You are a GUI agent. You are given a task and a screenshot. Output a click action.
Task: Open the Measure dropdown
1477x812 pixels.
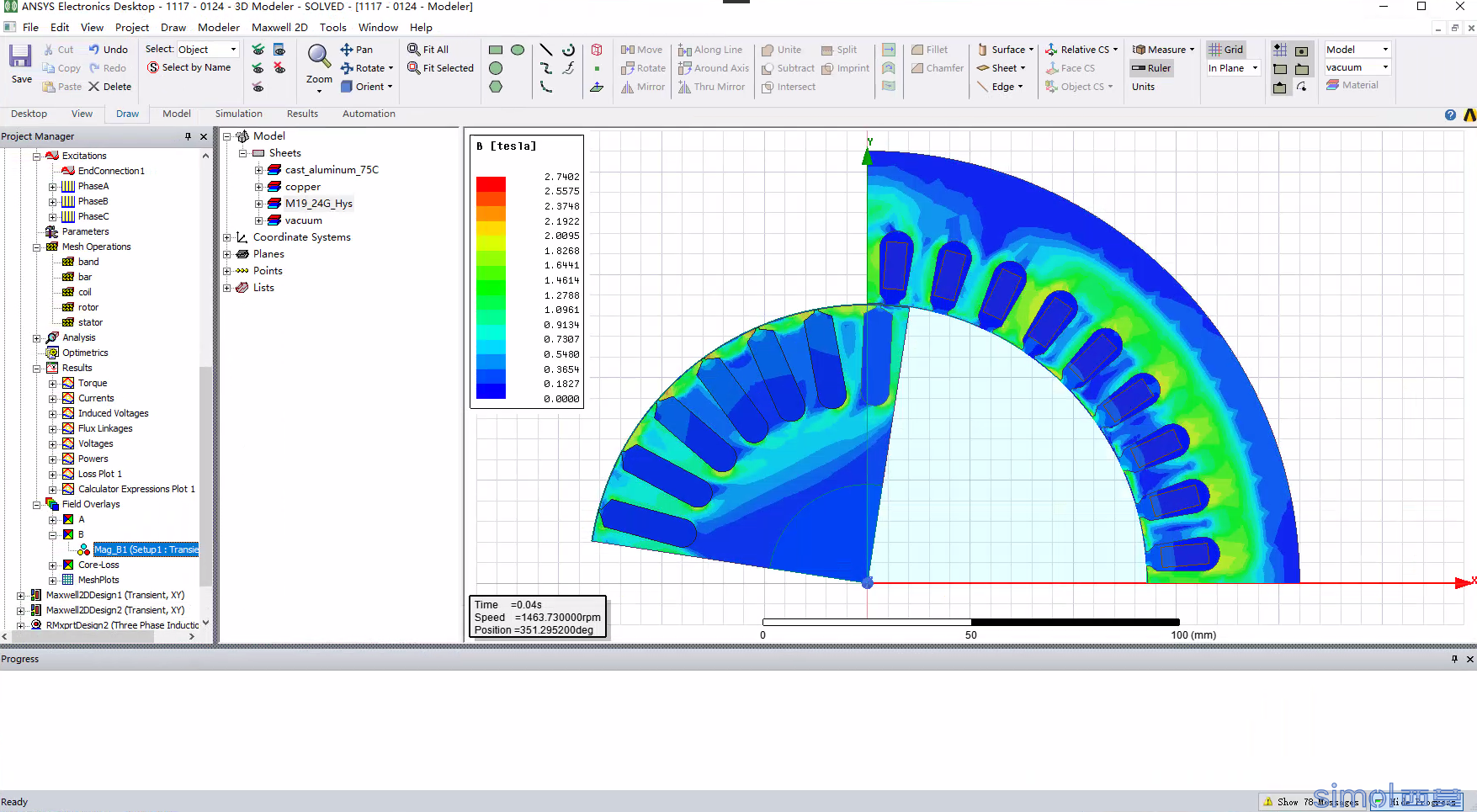coord(1163,50)
